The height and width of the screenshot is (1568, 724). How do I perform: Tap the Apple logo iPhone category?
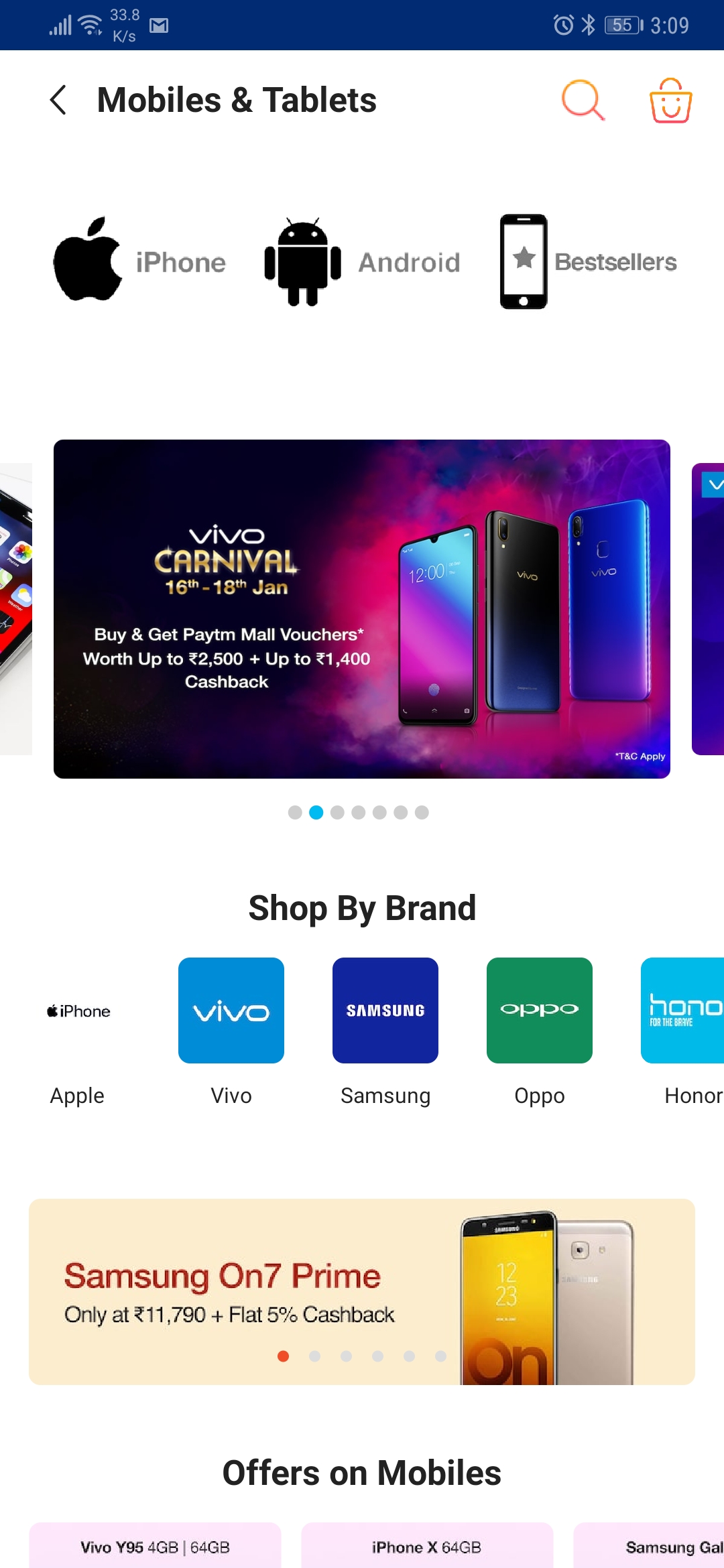(88, 259)
